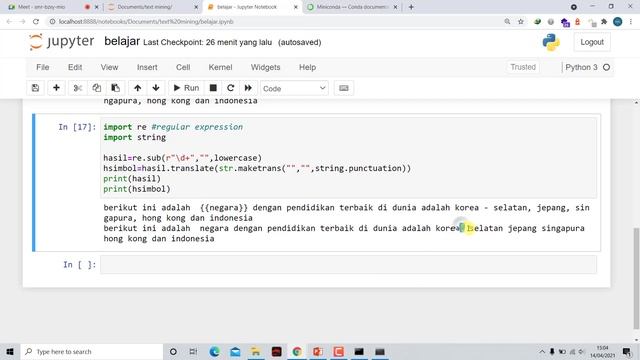Click into the empty code cell
The image size is (640, 360).
[x=348, y=265]
